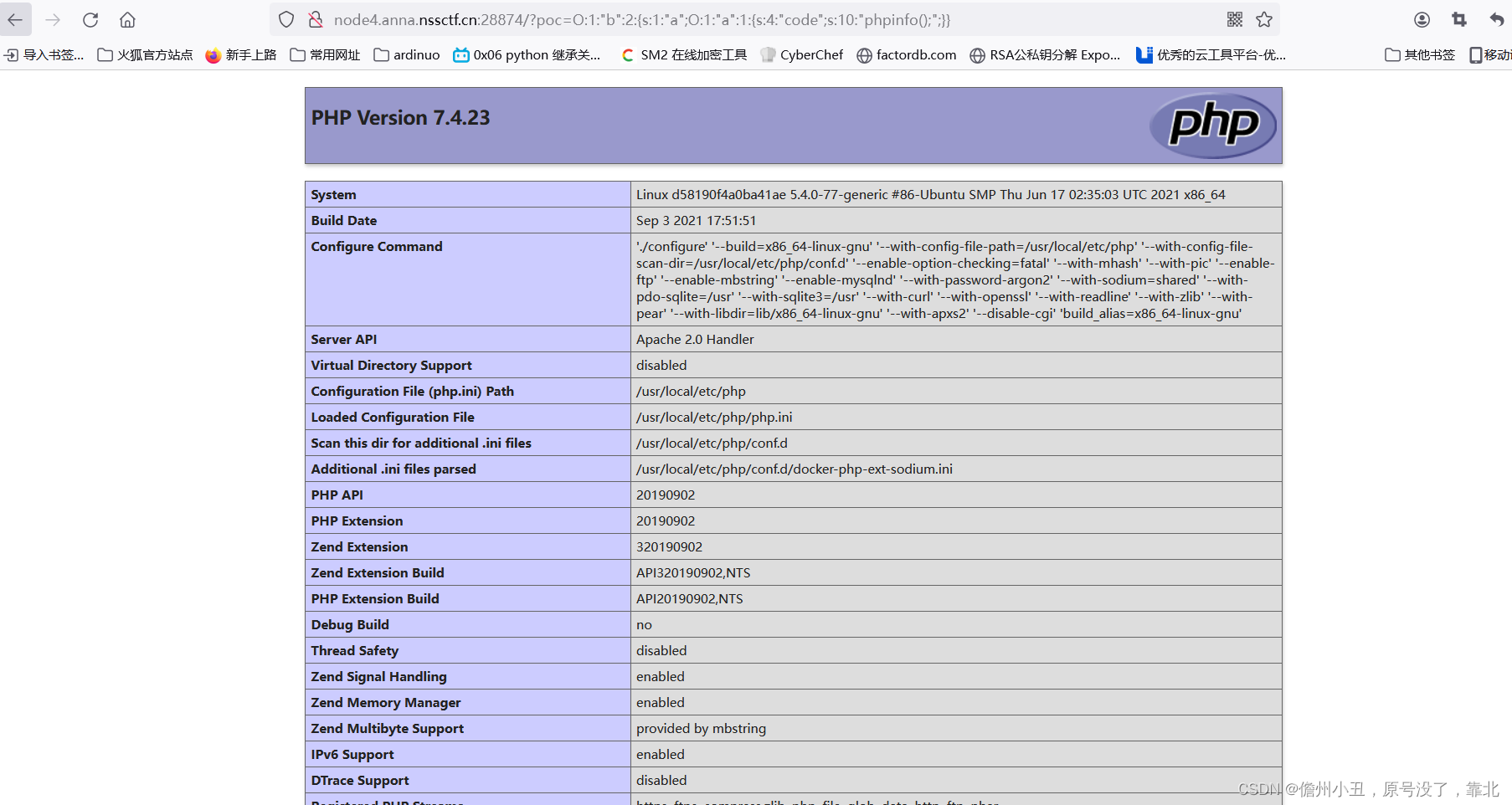Select the Configure Command label

click(377, 246)
